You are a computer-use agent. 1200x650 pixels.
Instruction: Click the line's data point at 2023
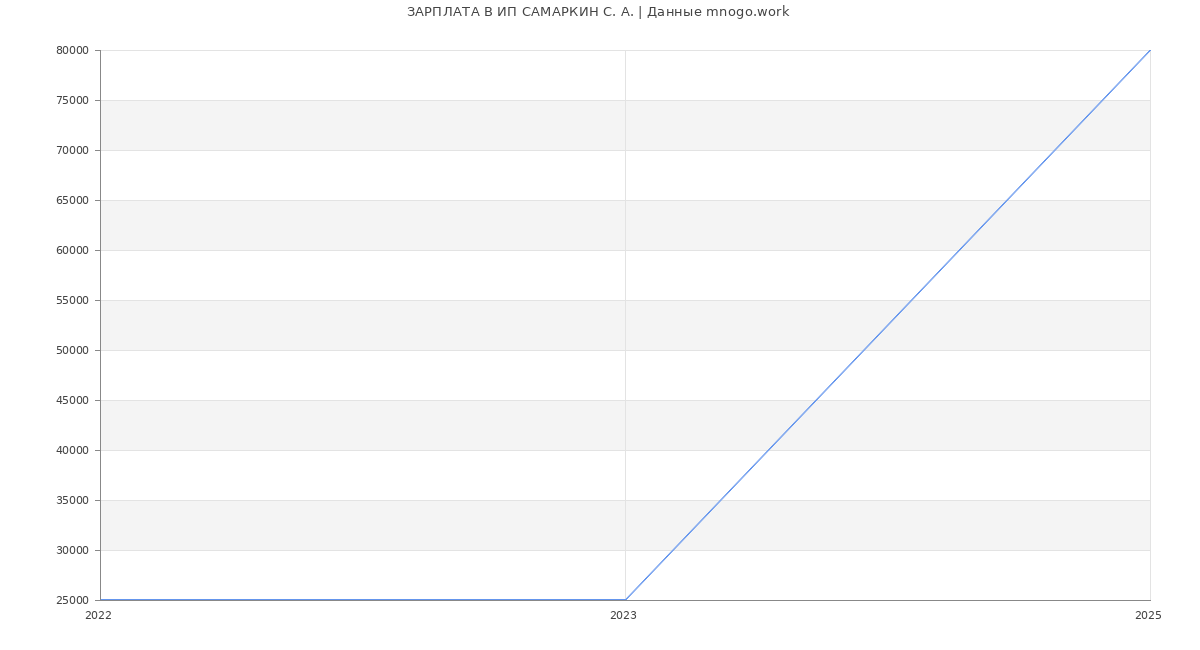625,600
